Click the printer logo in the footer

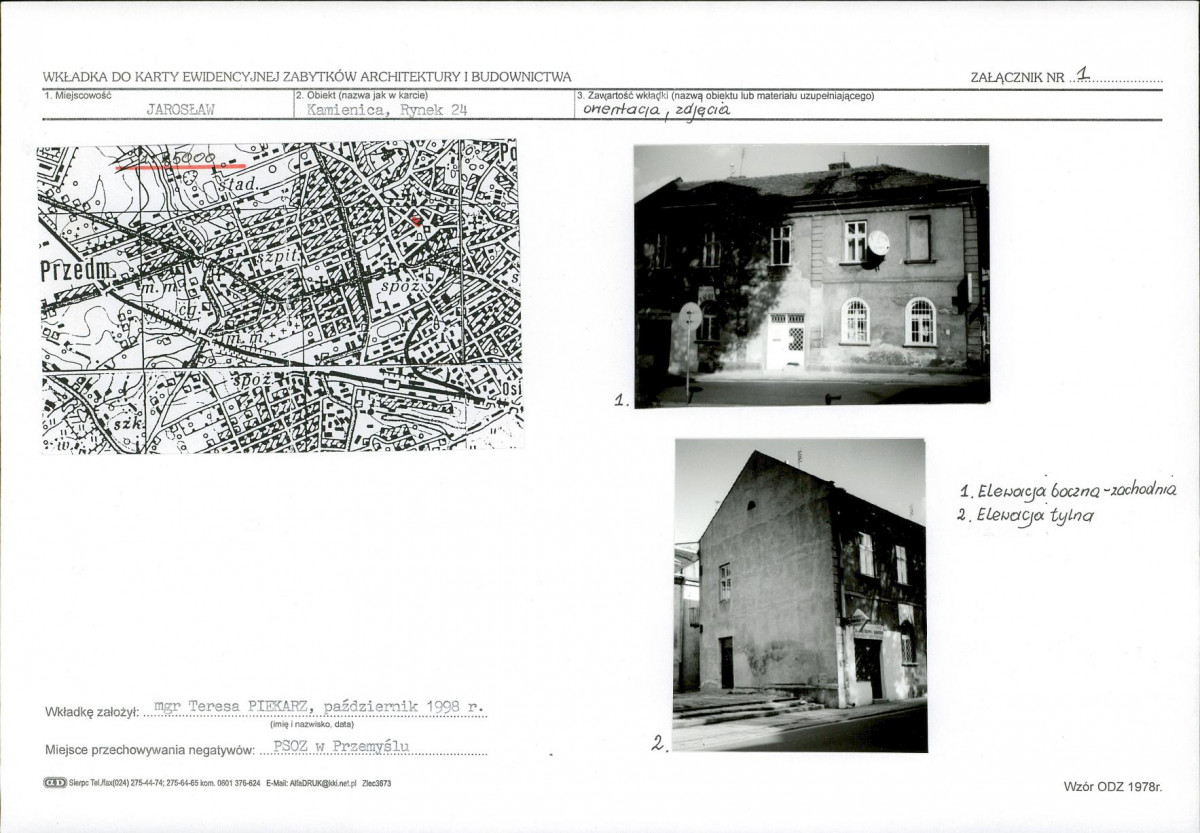coord(55,783)
